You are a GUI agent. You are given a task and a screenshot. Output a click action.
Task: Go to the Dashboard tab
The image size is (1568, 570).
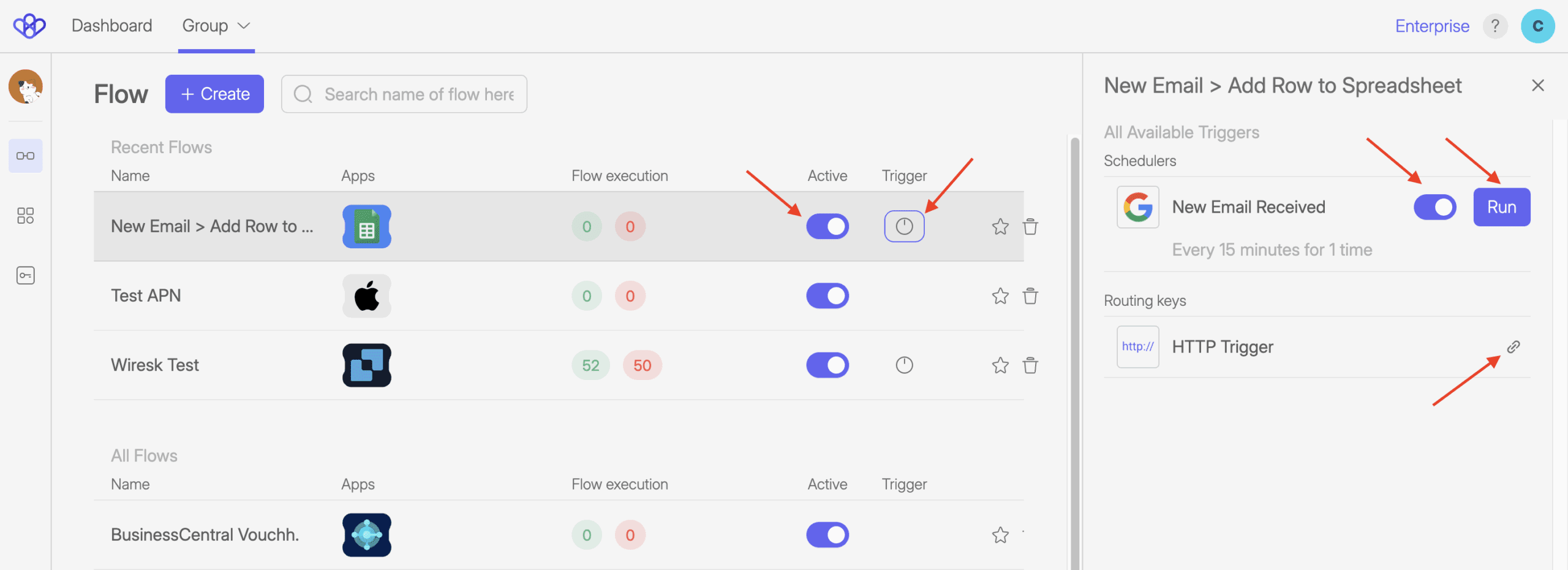112,26
